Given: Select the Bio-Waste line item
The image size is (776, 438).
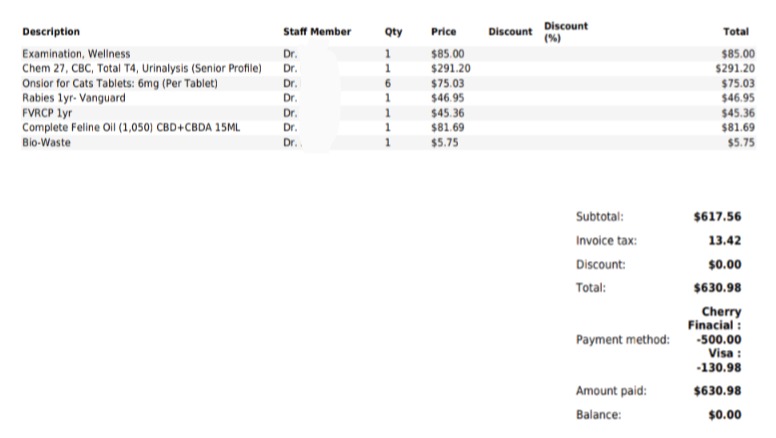Looking at the screenshot, I should [x=46, y=143].
